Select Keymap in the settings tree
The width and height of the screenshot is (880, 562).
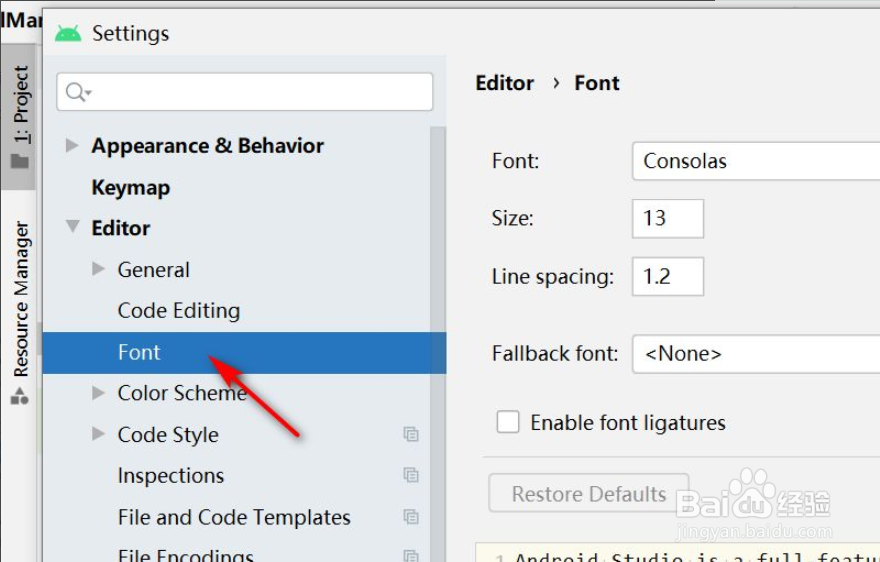(x=131, y=187)
